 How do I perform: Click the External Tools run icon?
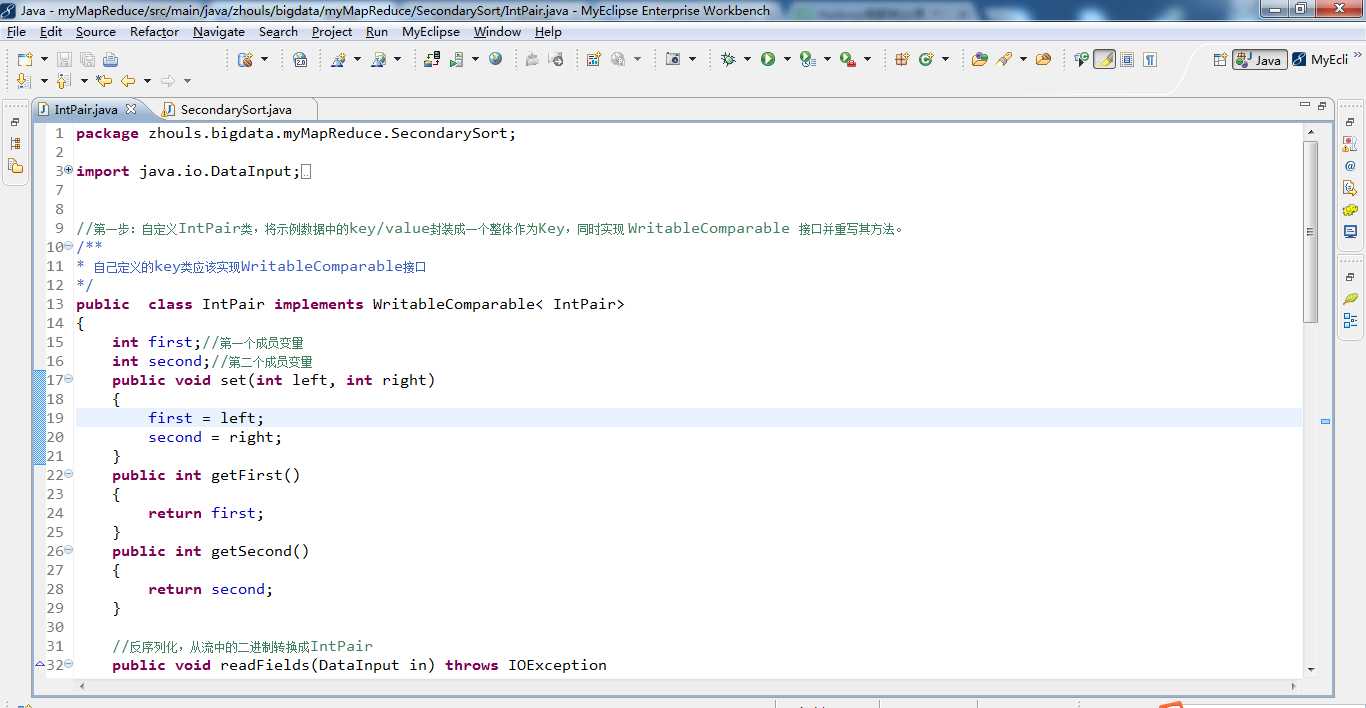[848, 59]
